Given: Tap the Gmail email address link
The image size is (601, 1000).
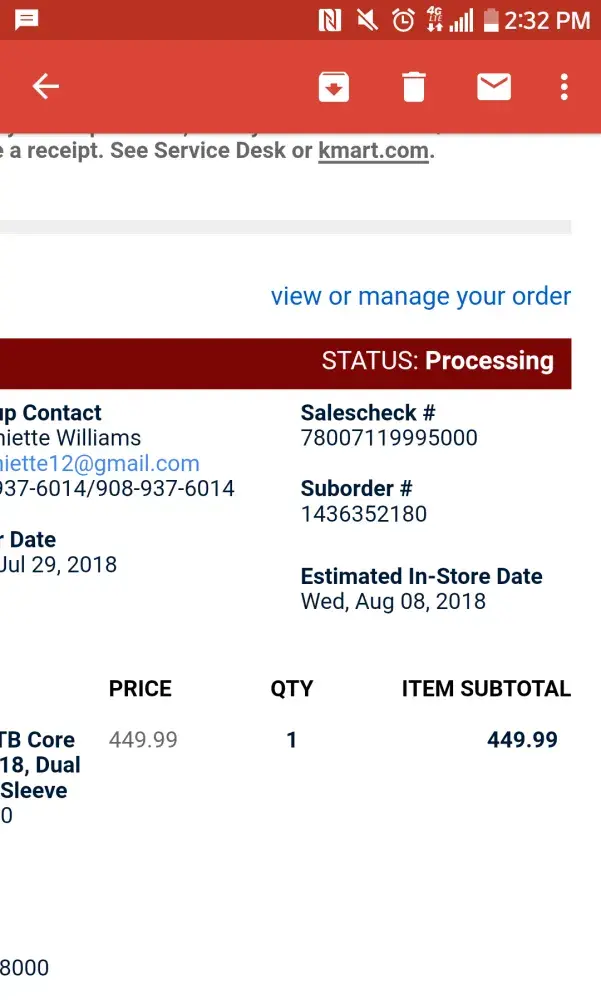Looking at the screenshot, I should pos(100,463).
